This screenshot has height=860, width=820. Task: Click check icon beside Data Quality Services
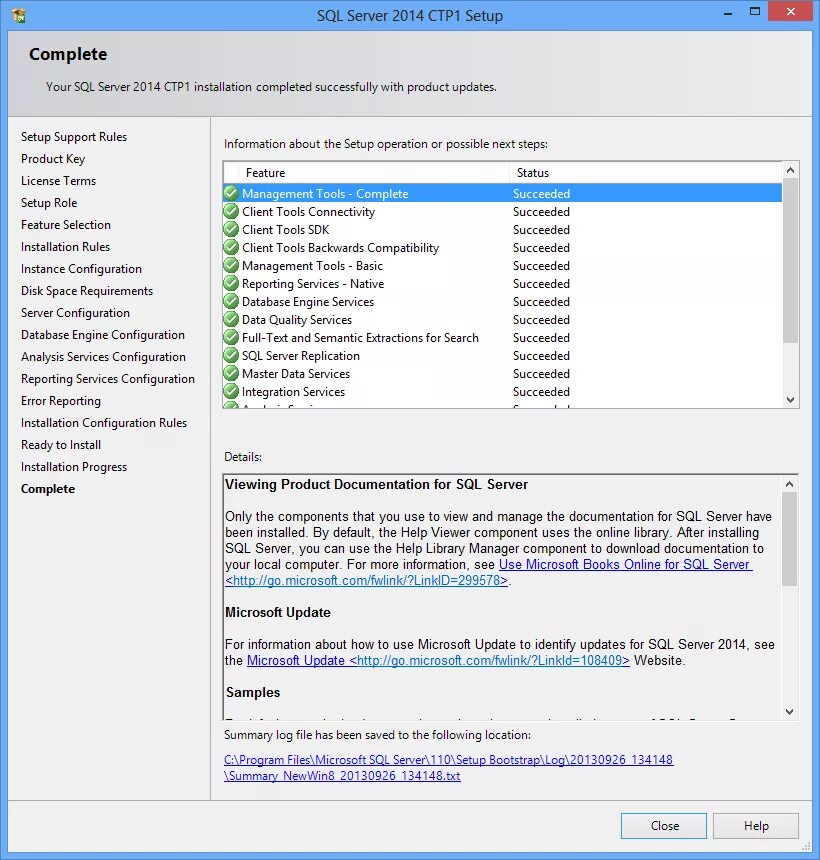(x=231, y=319)
